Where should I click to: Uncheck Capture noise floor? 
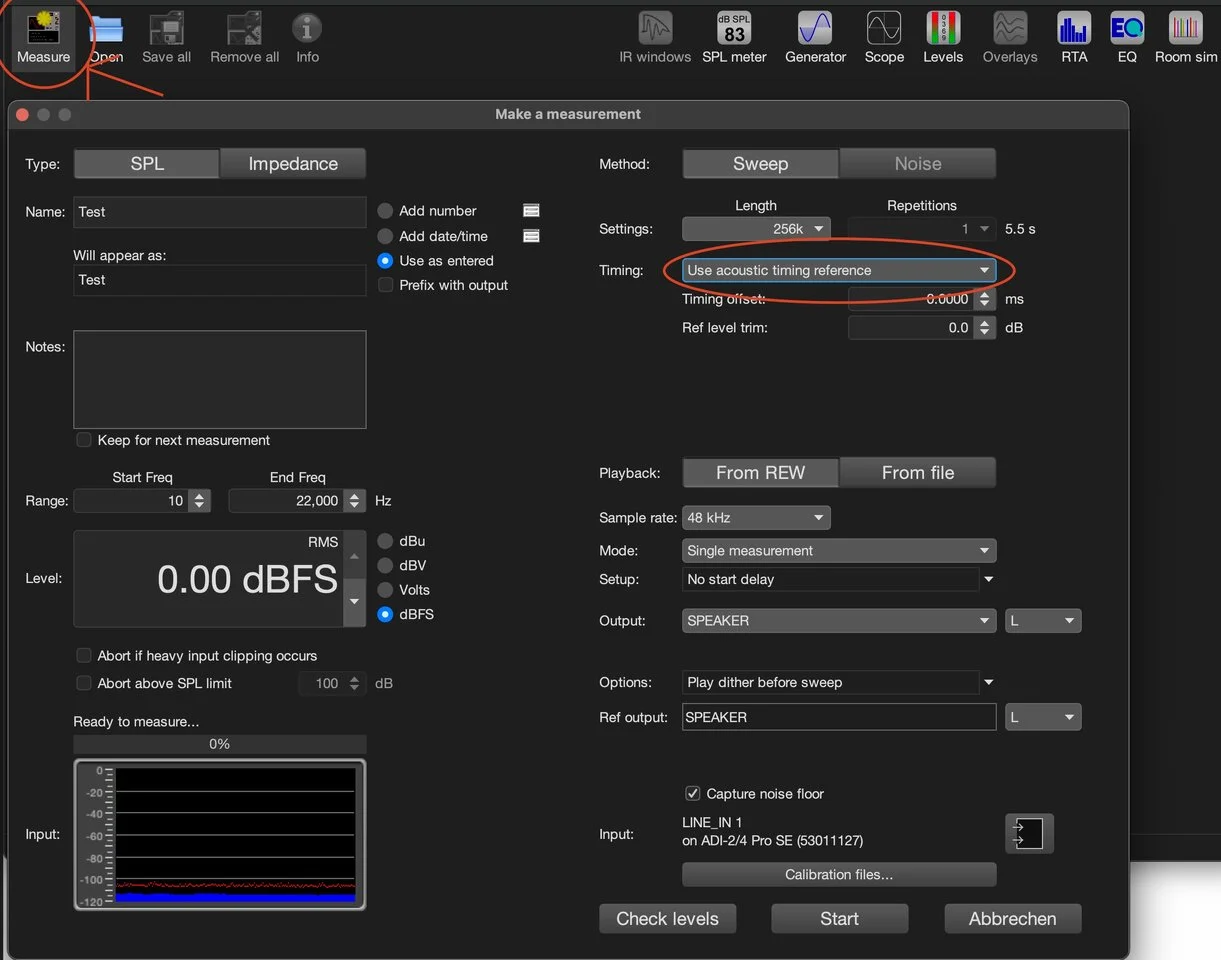(692, 793)
